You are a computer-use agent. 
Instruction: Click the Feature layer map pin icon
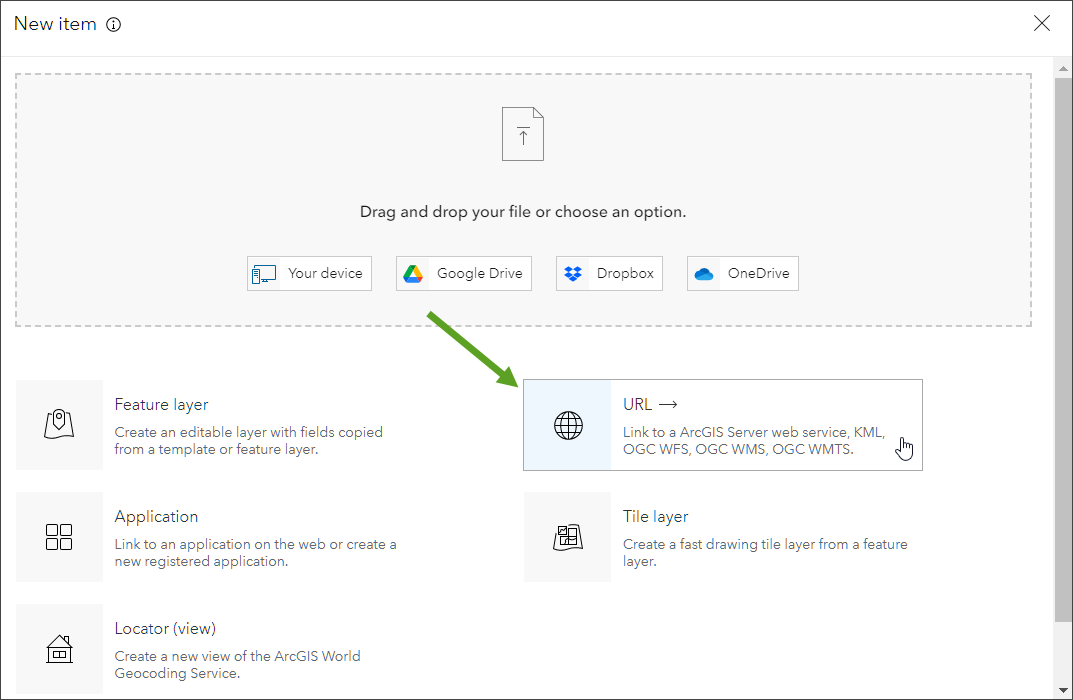(x=60, y=424)
